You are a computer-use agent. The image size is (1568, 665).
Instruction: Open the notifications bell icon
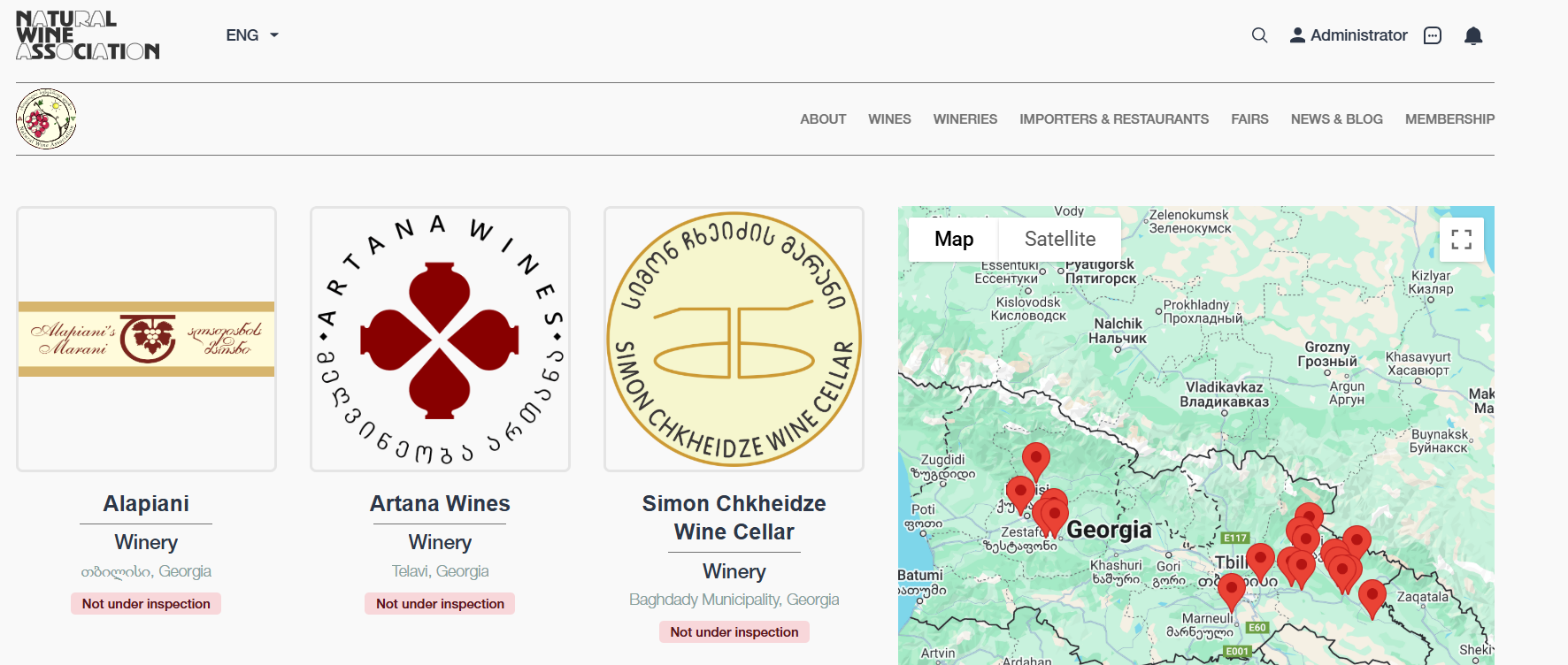[x=1473, y=35]
